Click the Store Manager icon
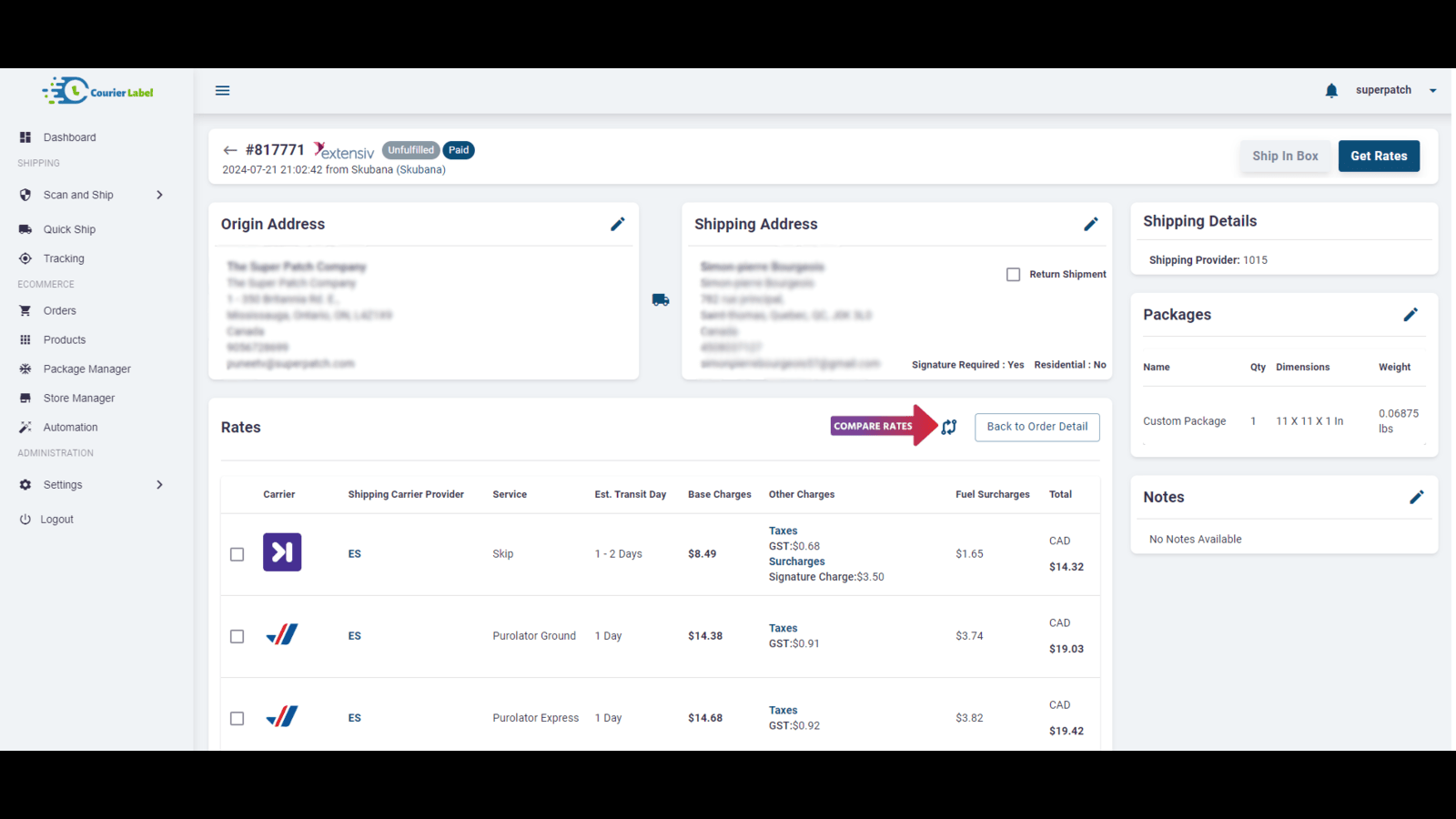1456x819 pixels. tap(25, 398)
